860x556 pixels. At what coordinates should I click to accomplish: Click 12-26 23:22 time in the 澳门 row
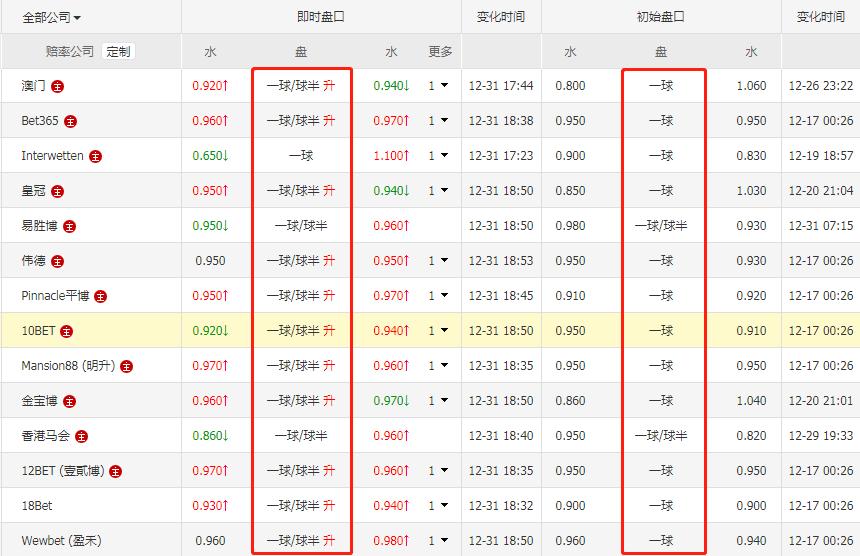tap(821, 86)
